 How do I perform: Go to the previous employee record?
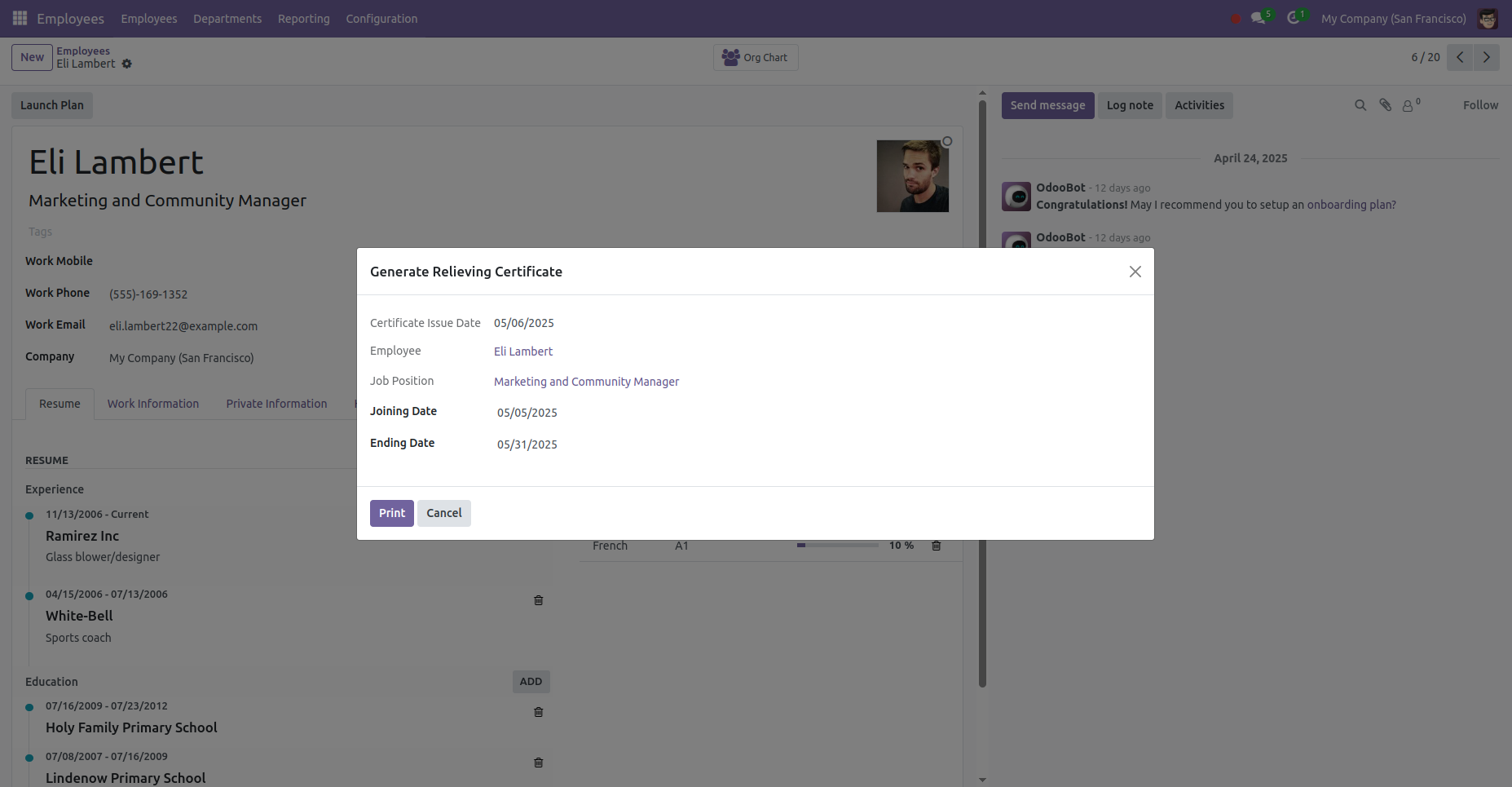pyautogui.click(x=1460, y=57)
